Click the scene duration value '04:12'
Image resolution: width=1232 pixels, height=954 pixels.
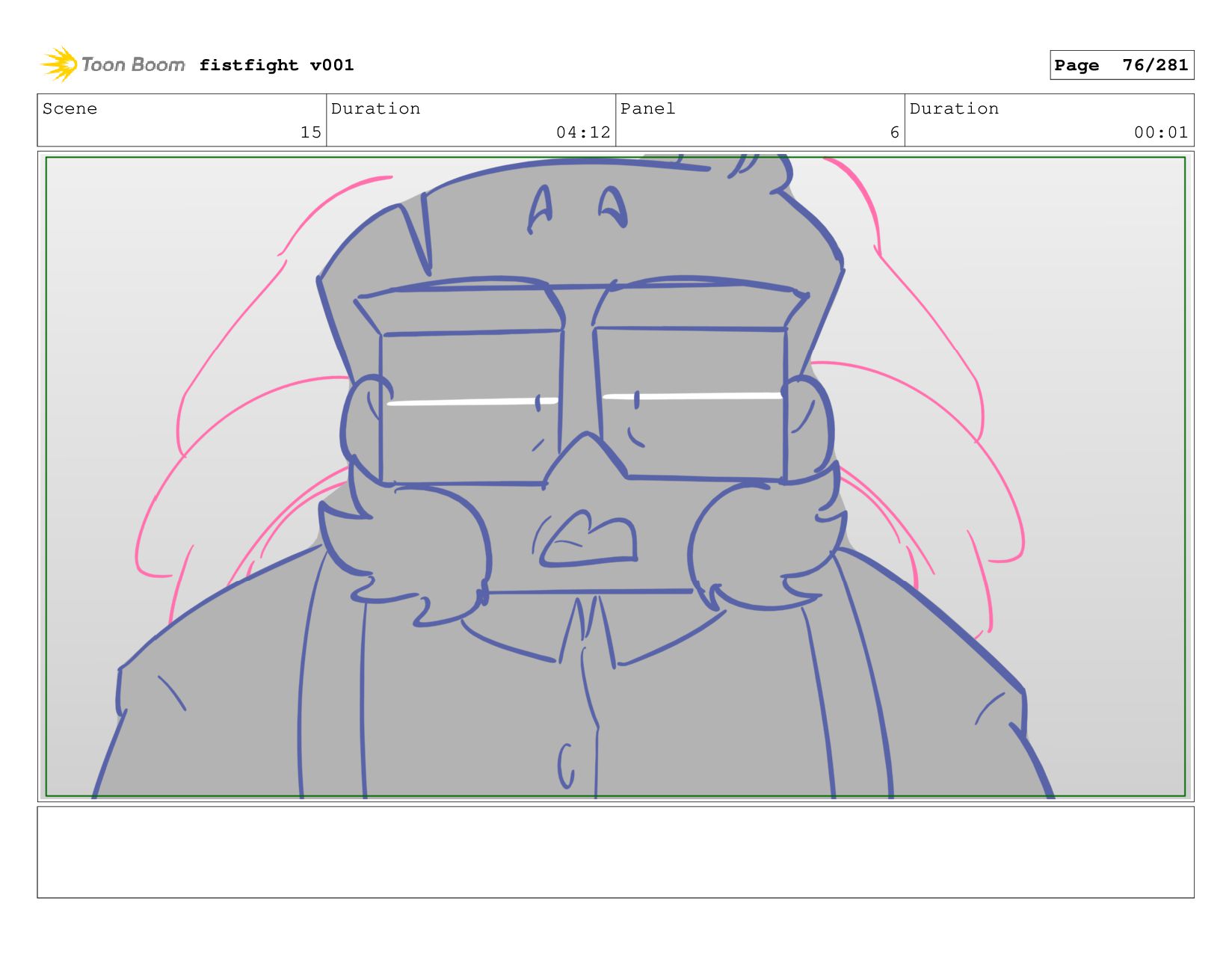(x=583, y=132)
